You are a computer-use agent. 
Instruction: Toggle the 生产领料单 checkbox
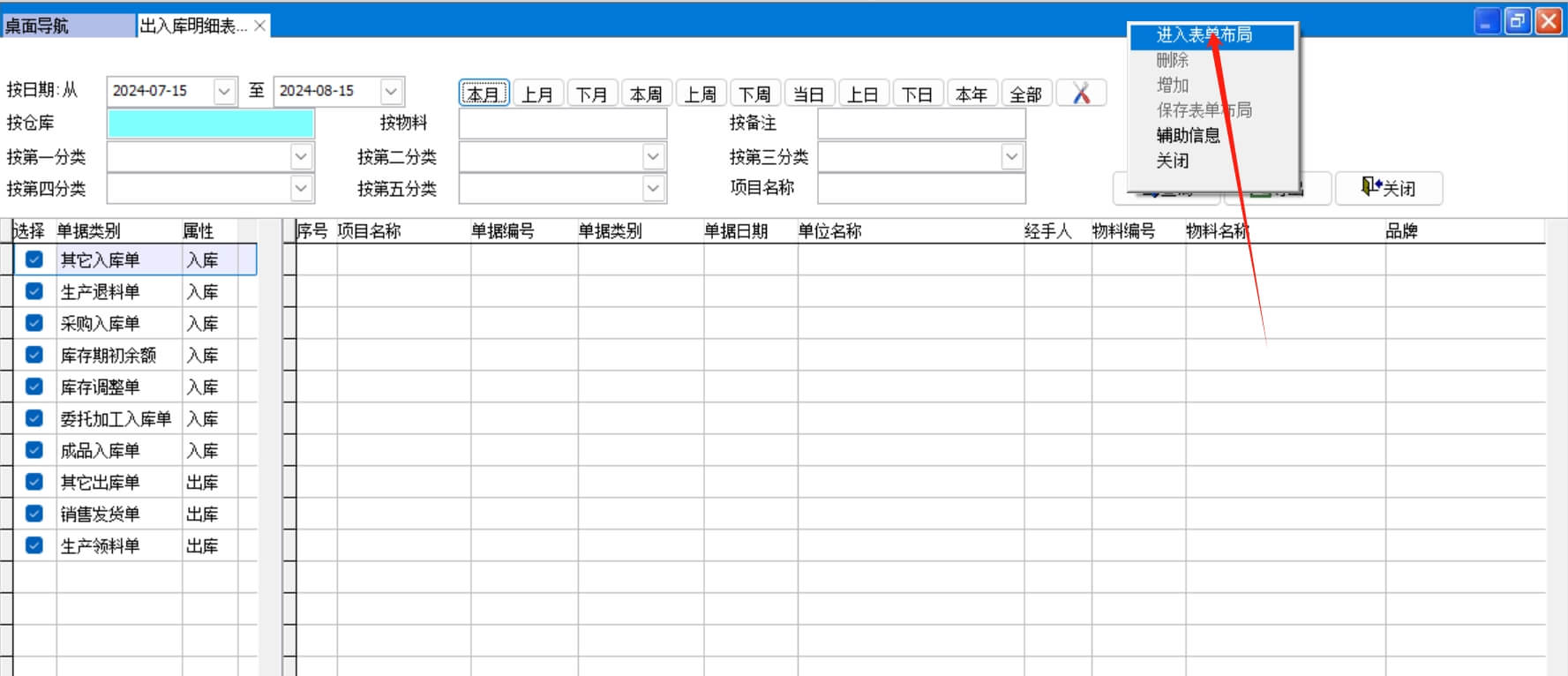click(34, 545)
